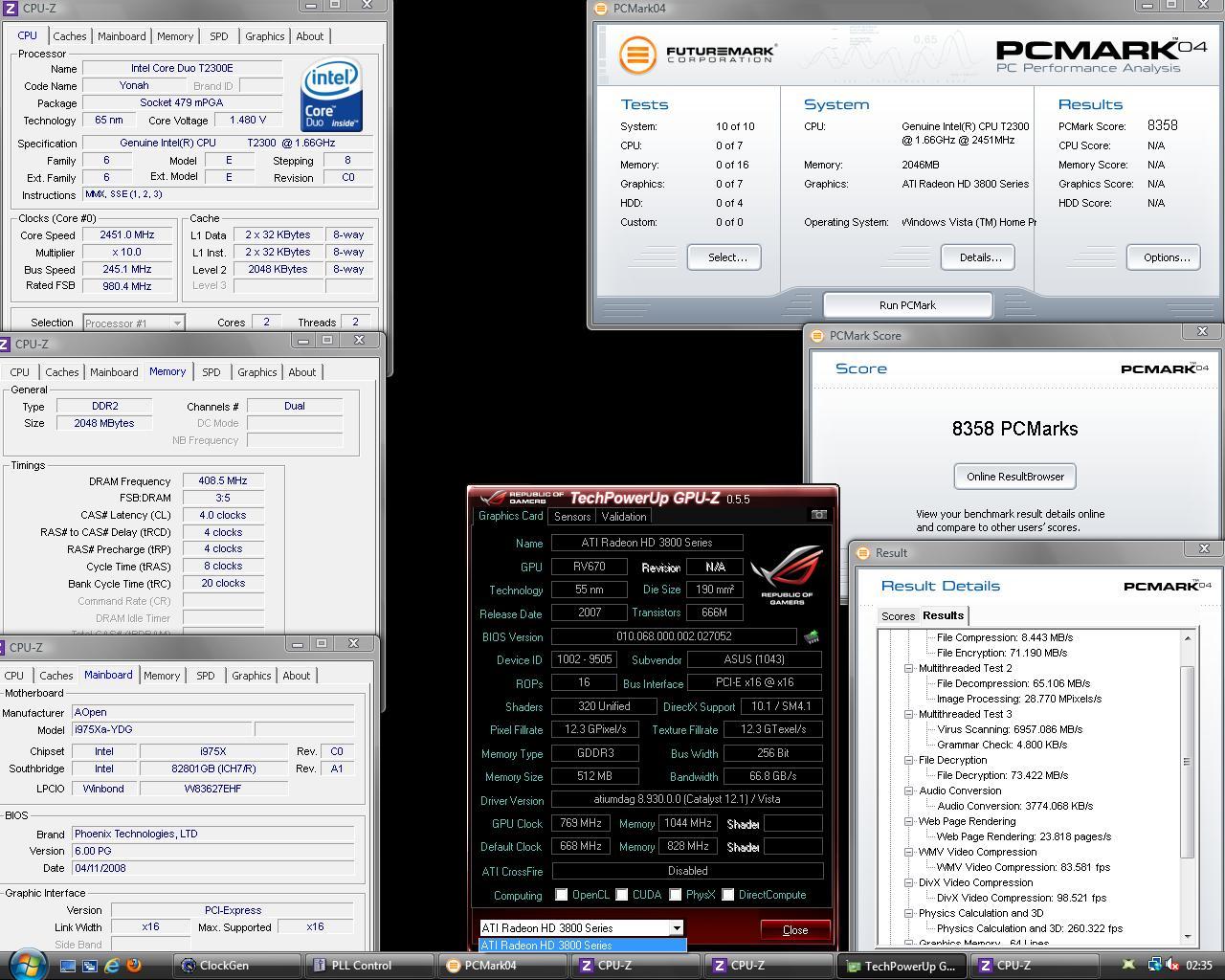Click the Switch Windows quick launch icon
1225x980 pixels.
(90, 966)
